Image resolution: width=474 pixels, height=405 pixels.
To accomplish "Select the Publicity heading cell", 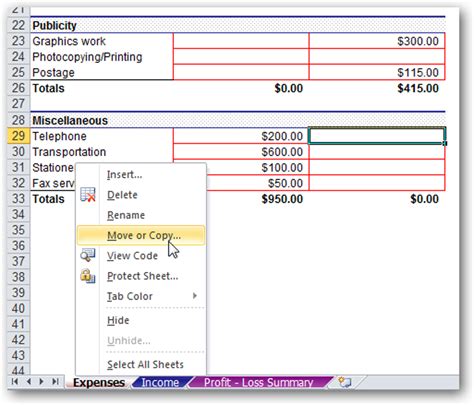I will [102, 25].
